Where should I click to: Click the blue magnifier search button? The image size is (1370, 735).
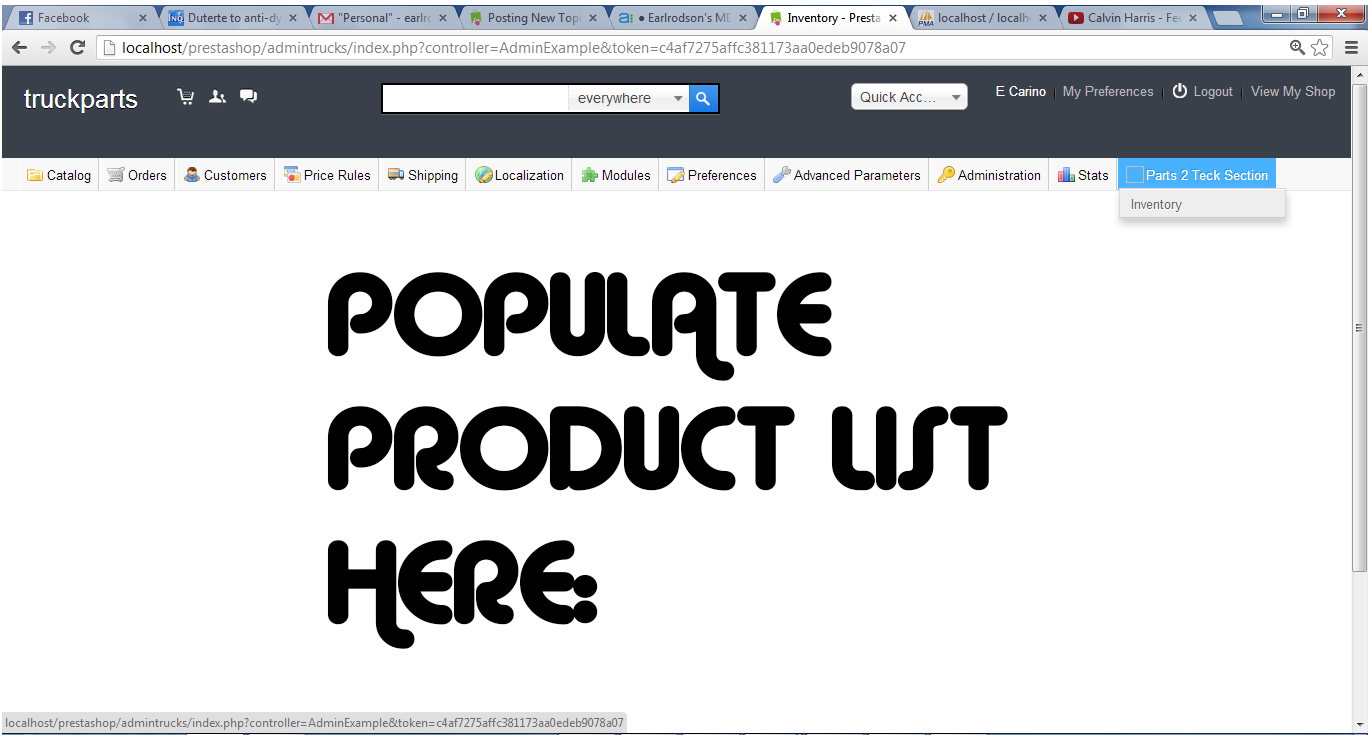tap(703, 98)
